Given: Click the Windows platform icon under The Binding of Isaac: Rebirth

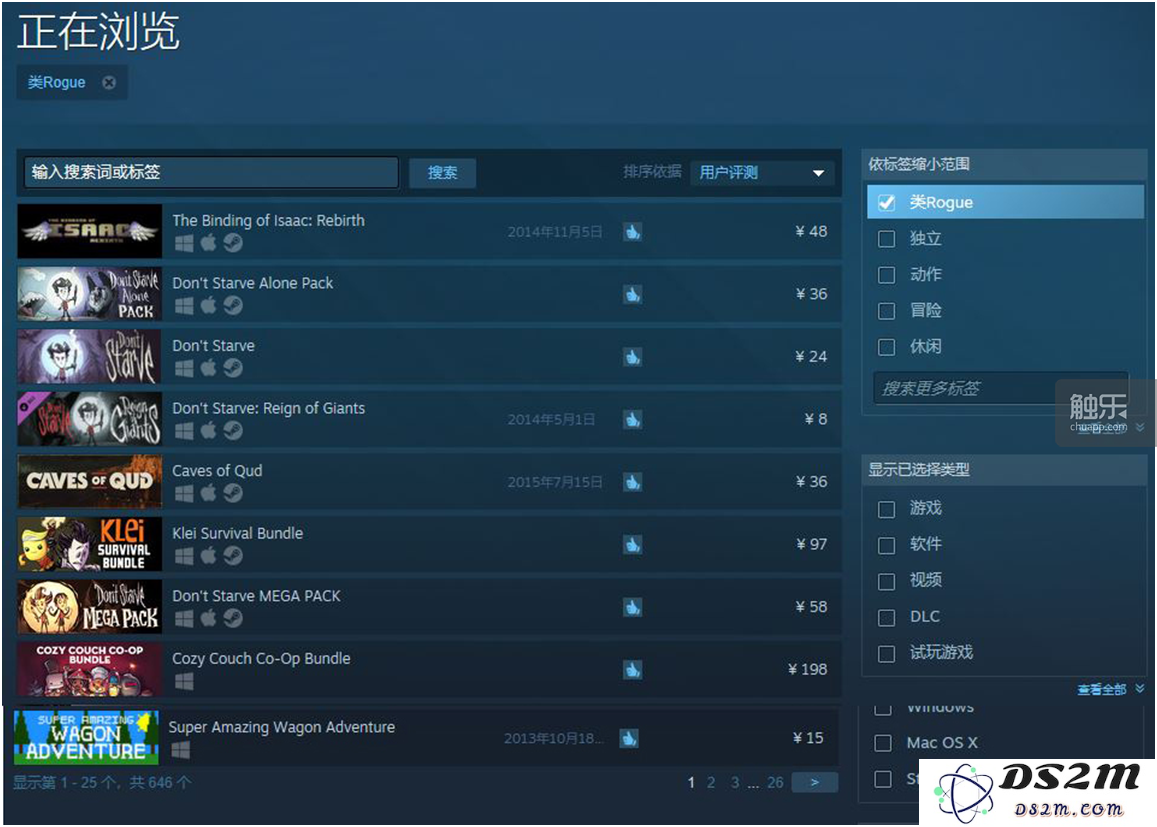Looking at the screenshot, I should 184,243.
